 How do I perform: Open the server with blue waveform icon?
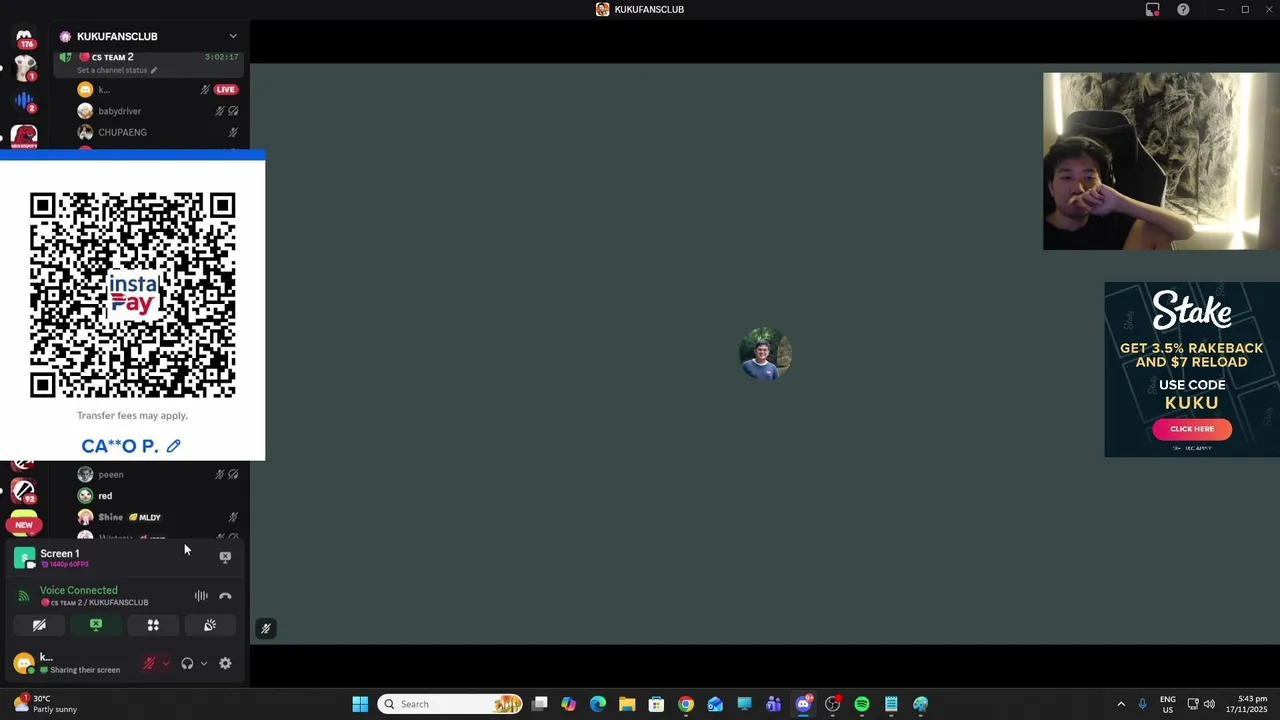[24, 101]
